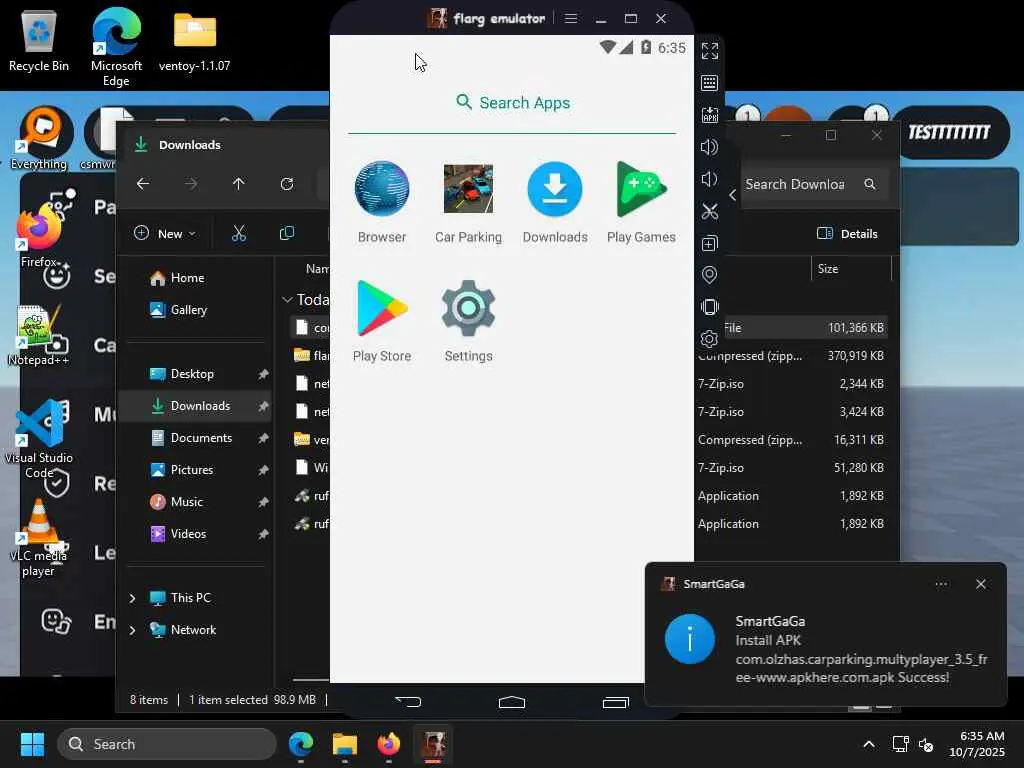Expand the Network tree node
Image resolution: width=1024 pixels, height=768 pixels.
coord(133,630)
